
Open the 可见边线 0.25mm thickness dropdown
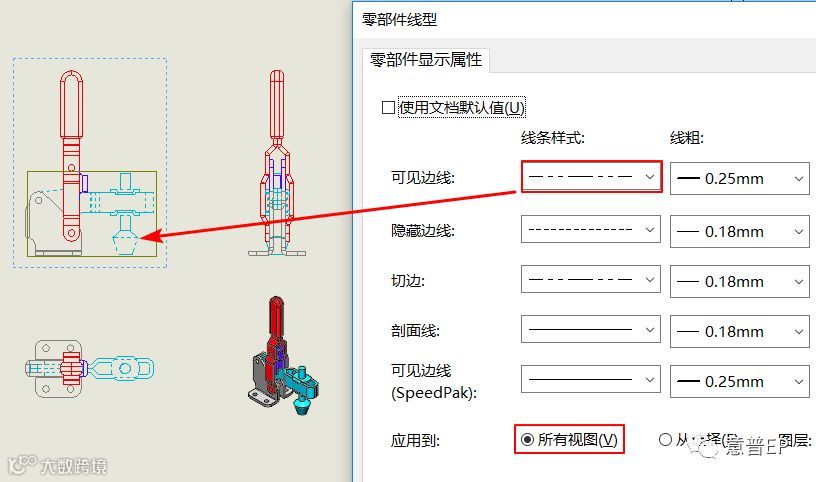[740, 179]
